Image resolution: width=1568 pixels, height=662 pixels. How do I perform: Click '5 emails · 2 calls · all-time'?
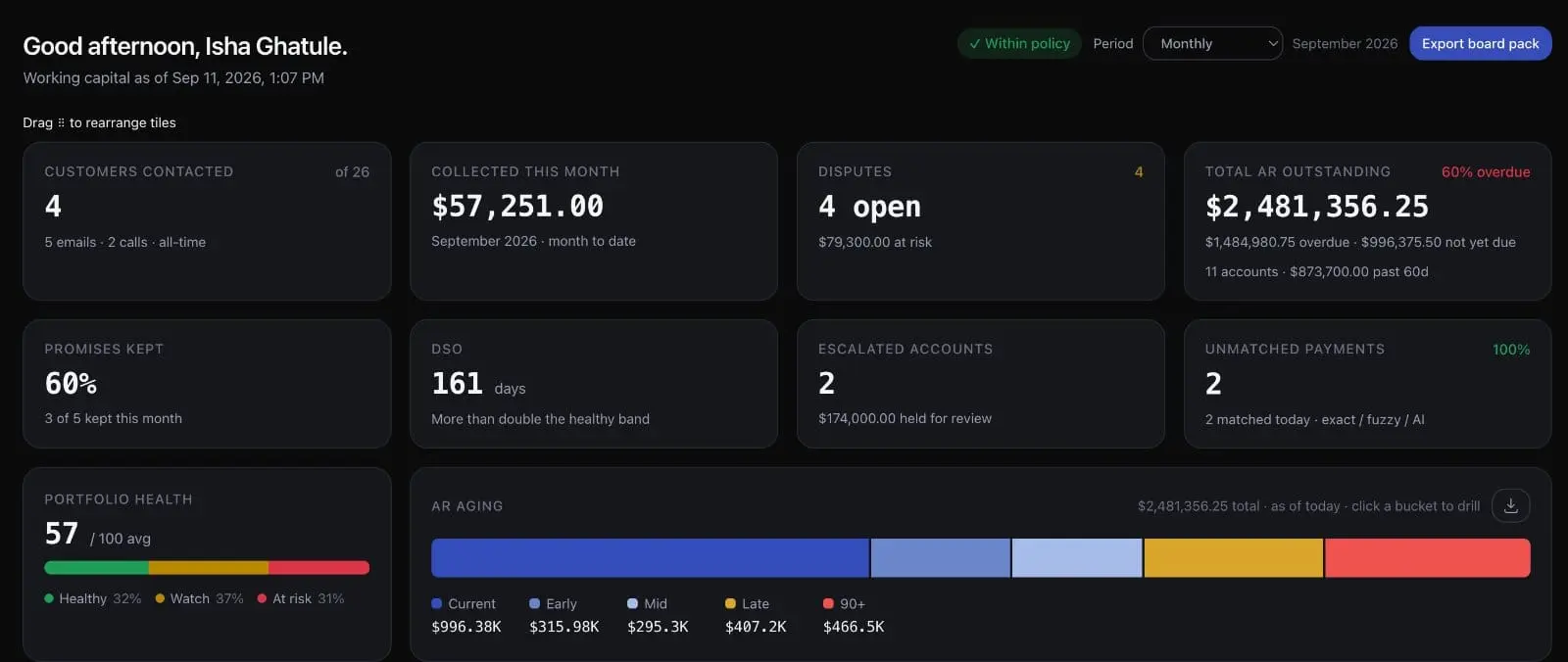(x=124, y=242)
